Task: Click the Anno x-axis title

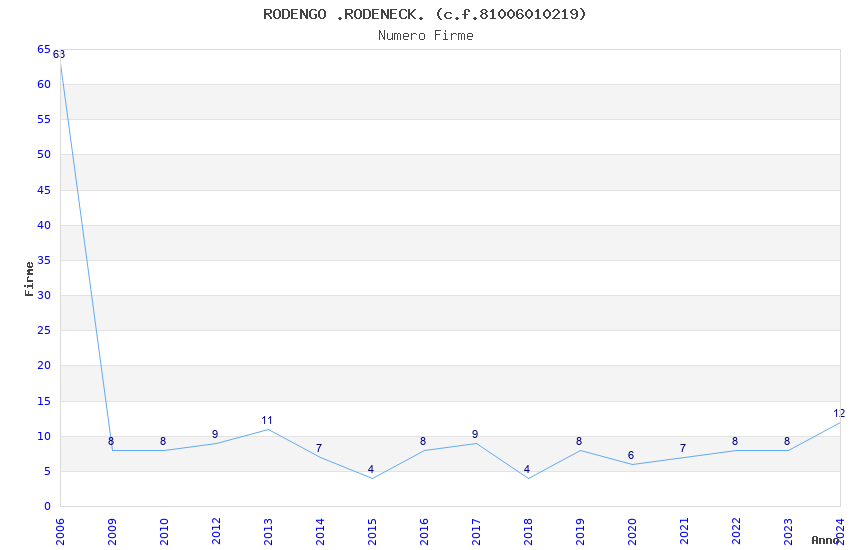Action: (825, 540)
